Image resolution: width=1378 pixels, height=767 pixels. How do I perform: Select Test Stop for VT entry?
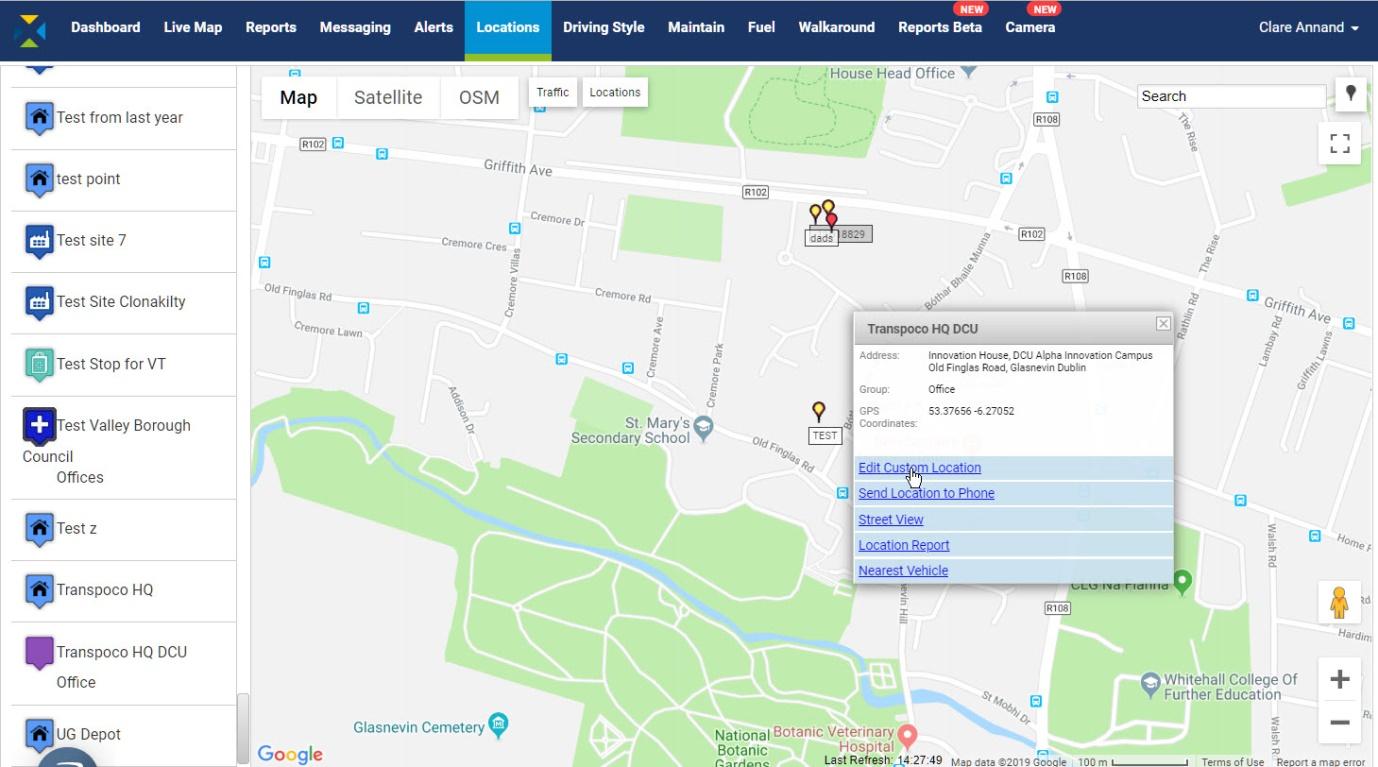(124, 365)
